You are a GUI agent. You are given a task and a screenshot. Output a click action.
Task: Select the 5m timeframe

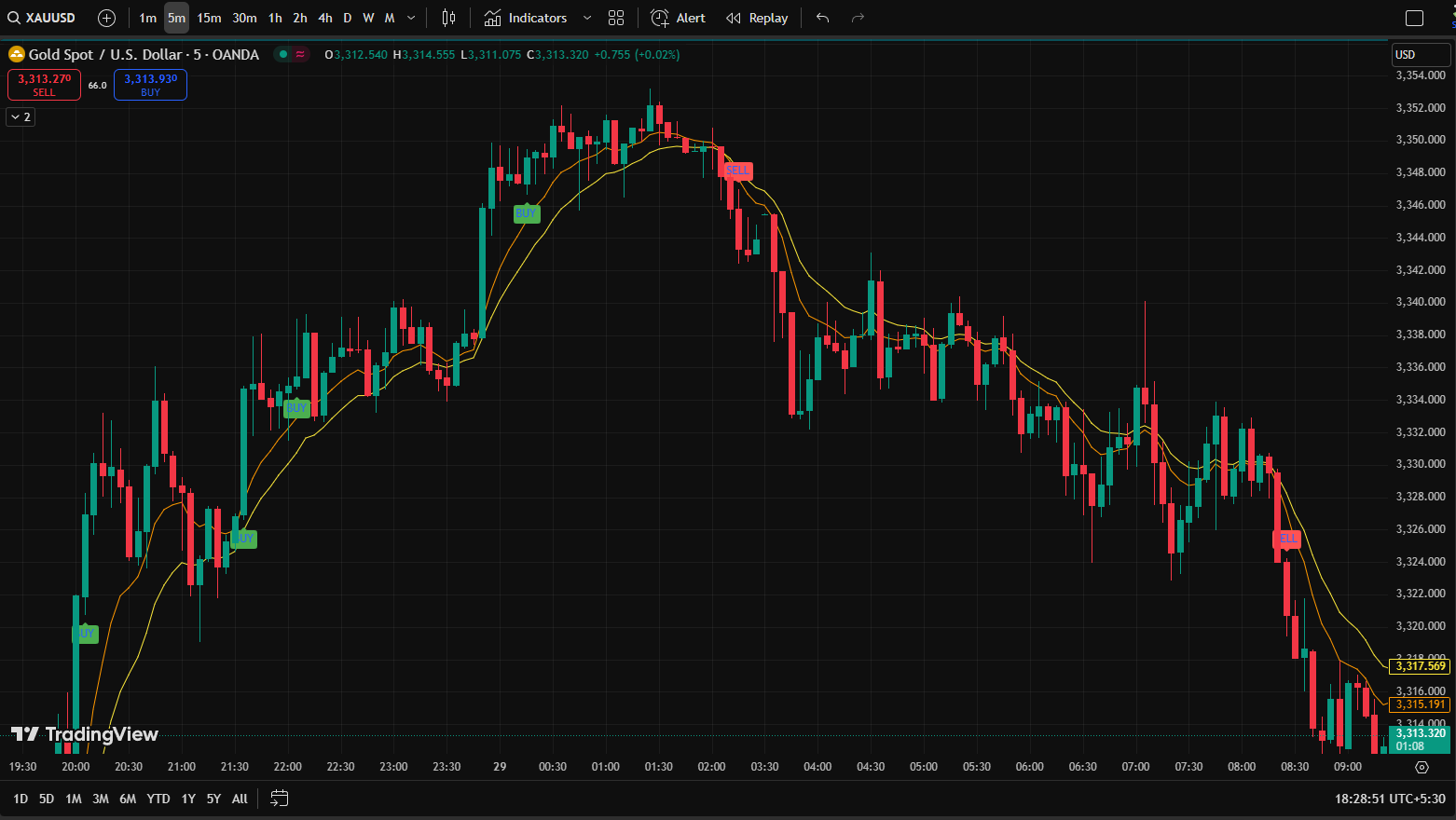(176, 18)
